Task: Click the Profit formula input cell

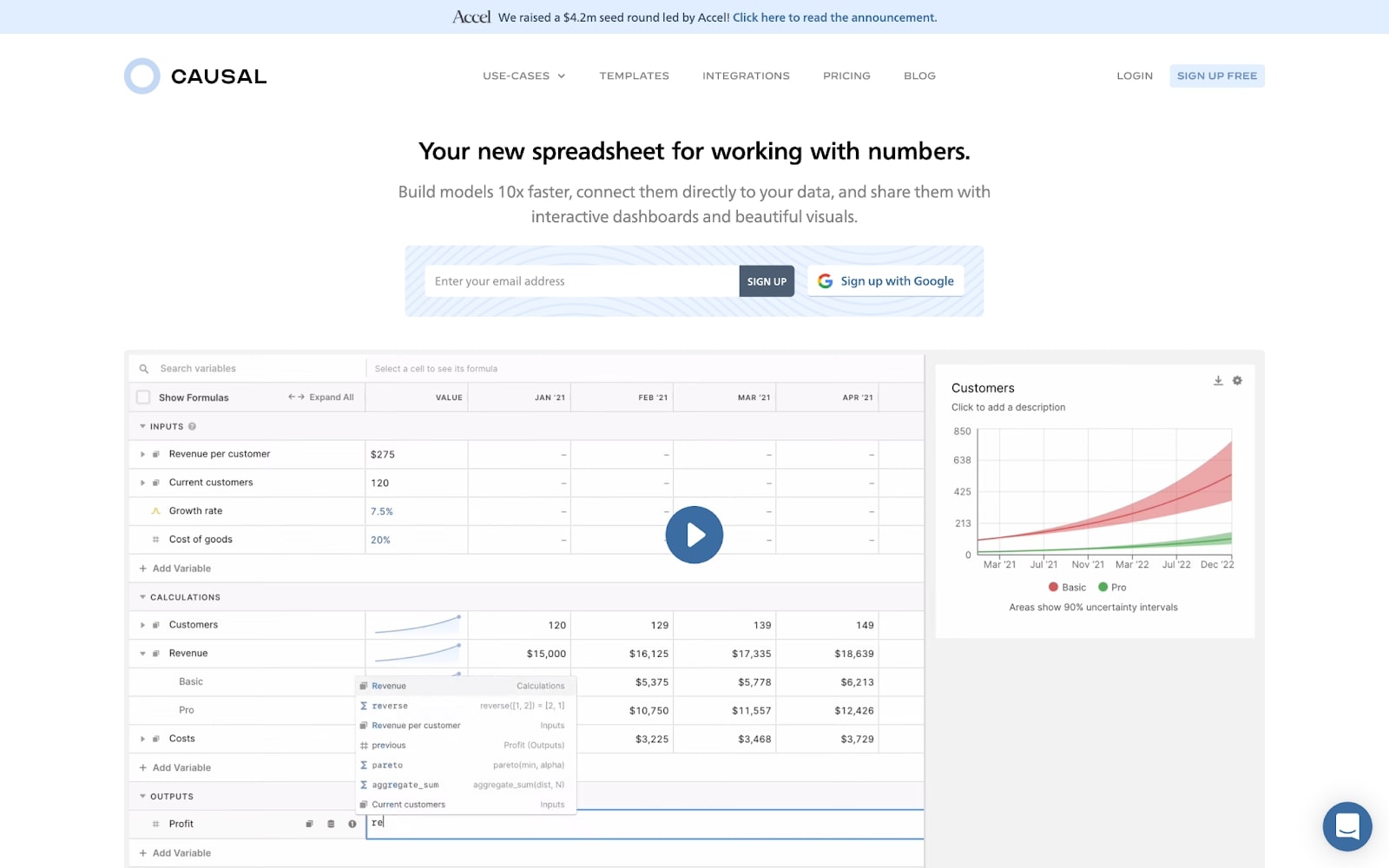Action: pos(644,824)
